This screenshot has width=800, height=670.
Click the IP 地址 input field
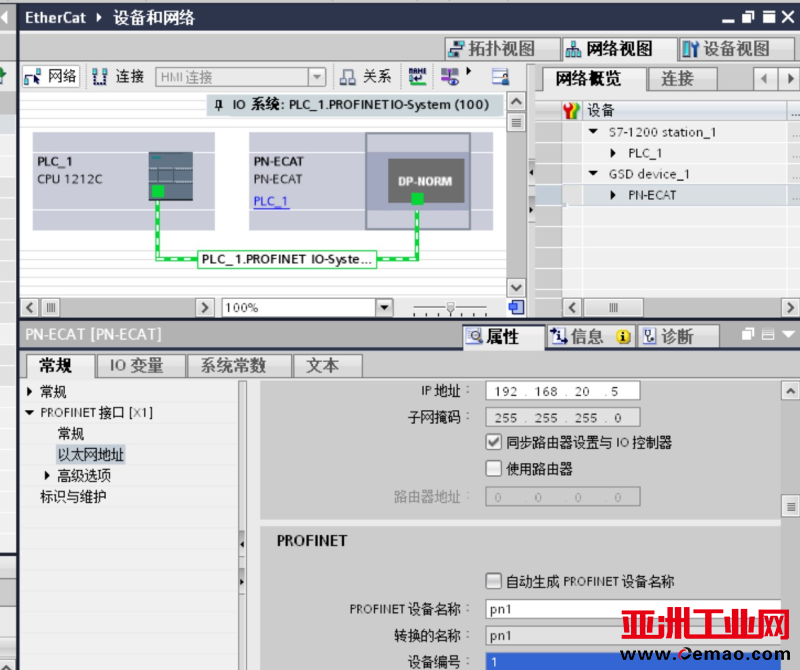coord(563,391)
